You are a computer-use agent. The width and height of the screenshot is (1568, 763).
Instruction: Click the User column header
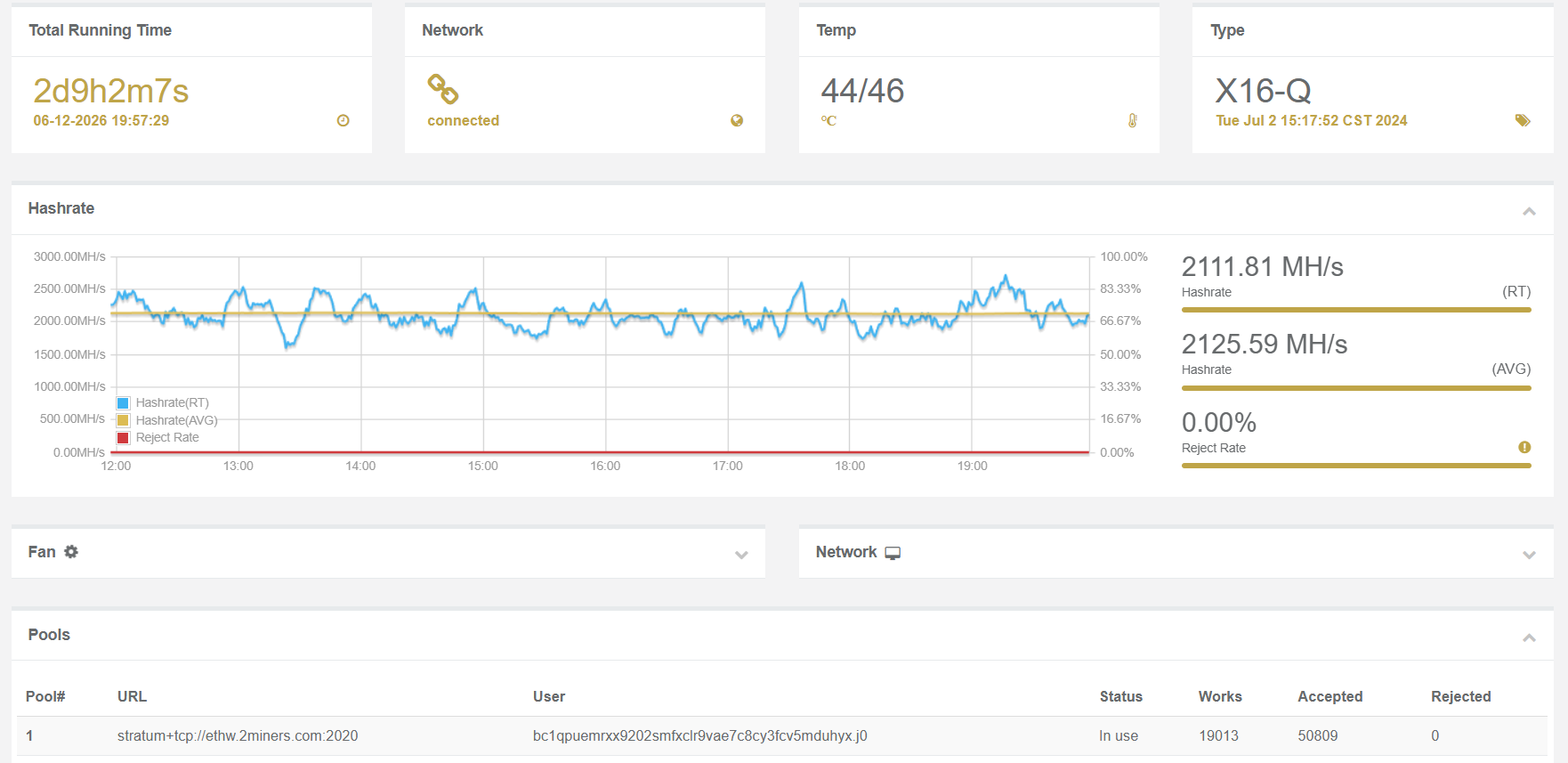click(549, 696)
